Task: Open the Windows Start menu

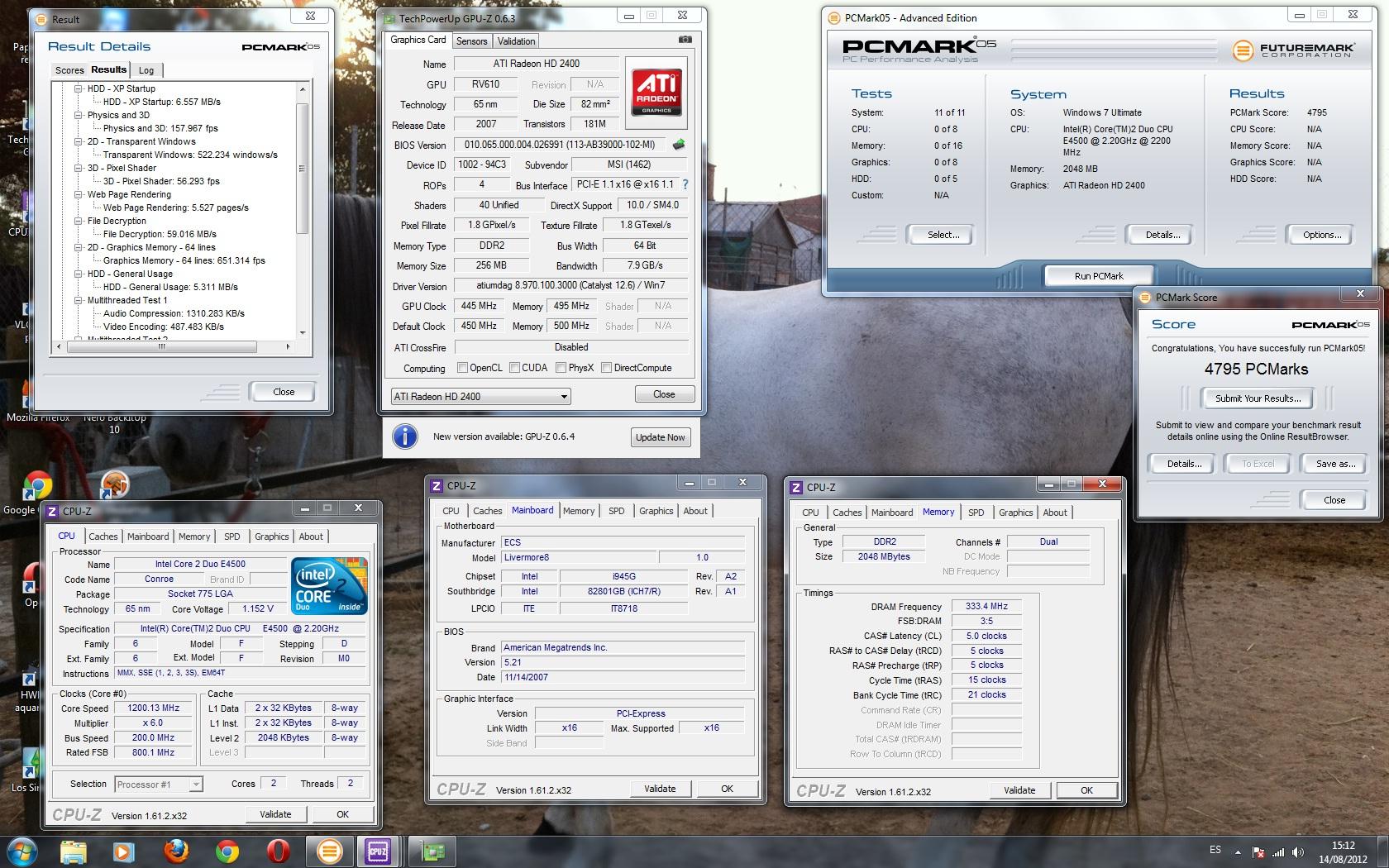Action: tap(21, 851)
